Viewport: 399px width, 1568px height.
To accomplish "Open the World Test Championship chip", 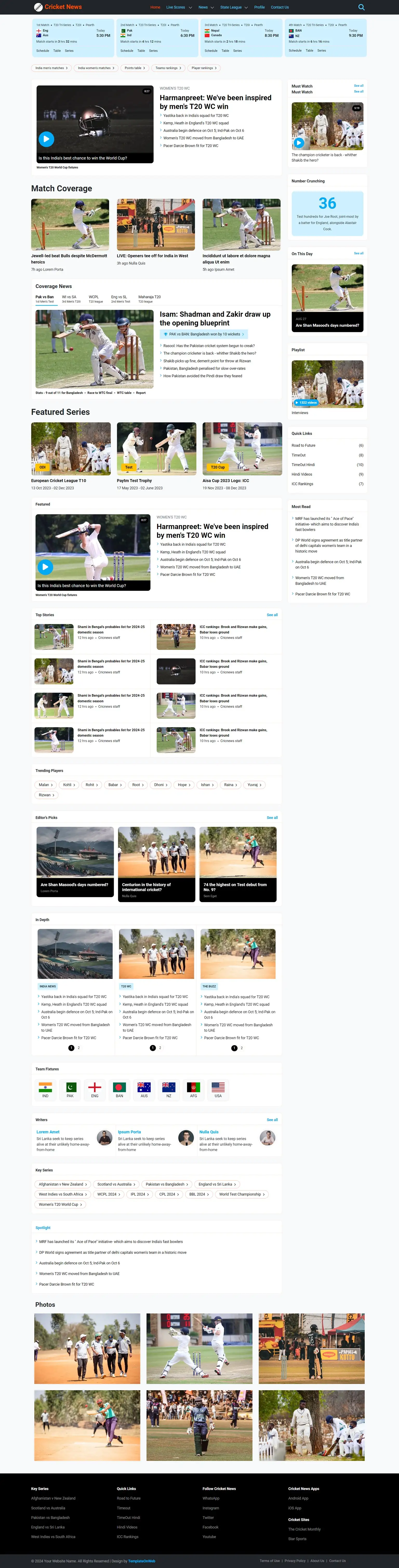I will [242, 1194].
